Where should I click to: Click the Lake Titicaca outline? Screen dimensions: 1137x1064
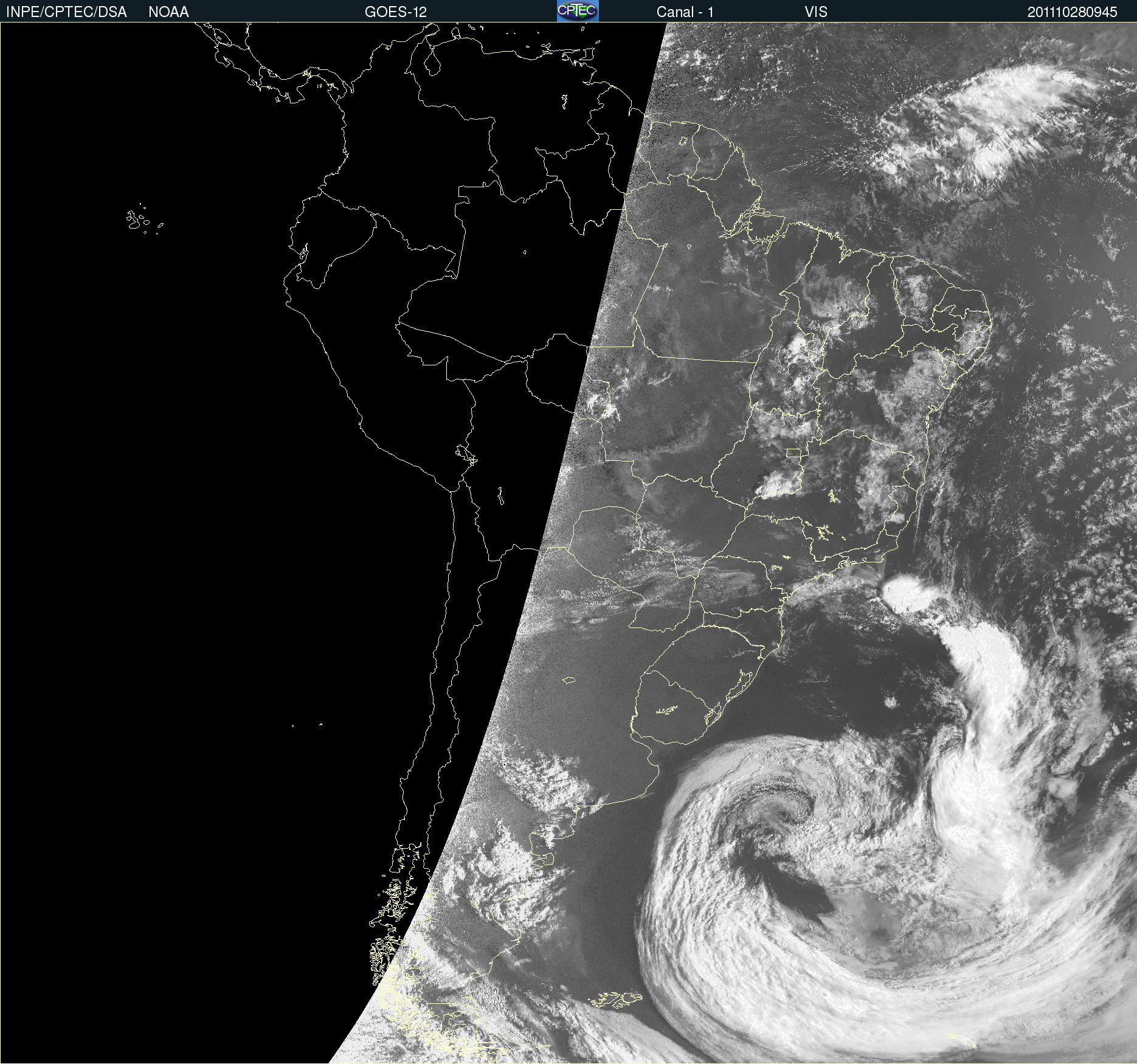coord(466,454)
